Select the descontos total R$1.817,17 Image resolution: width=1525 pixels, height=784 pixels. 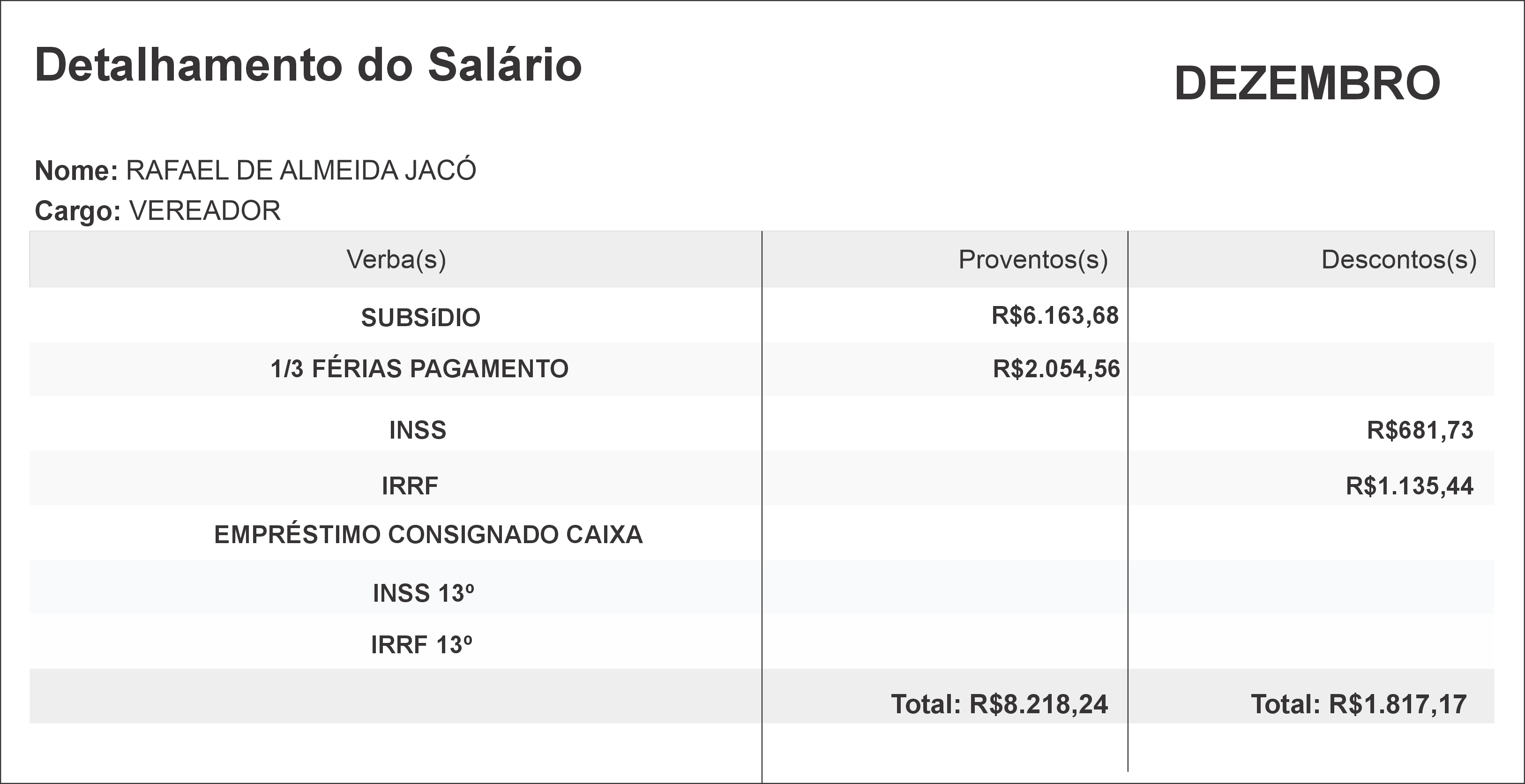click(1359, 704)
